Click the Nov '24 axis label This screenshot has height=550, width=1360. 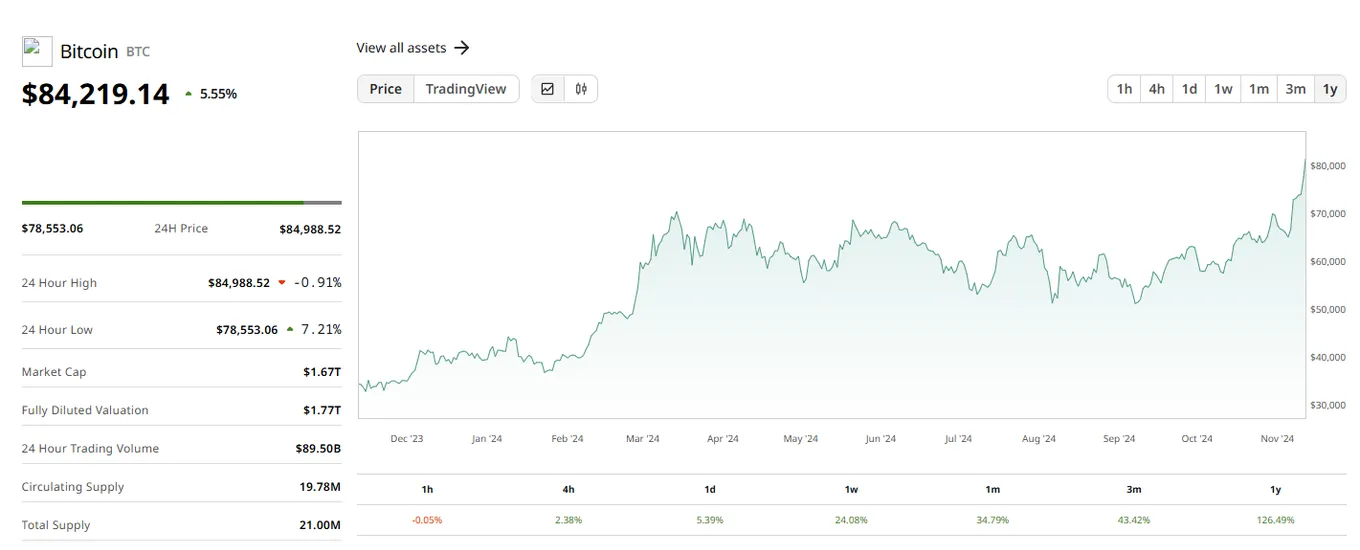[x=1277, y=439]
